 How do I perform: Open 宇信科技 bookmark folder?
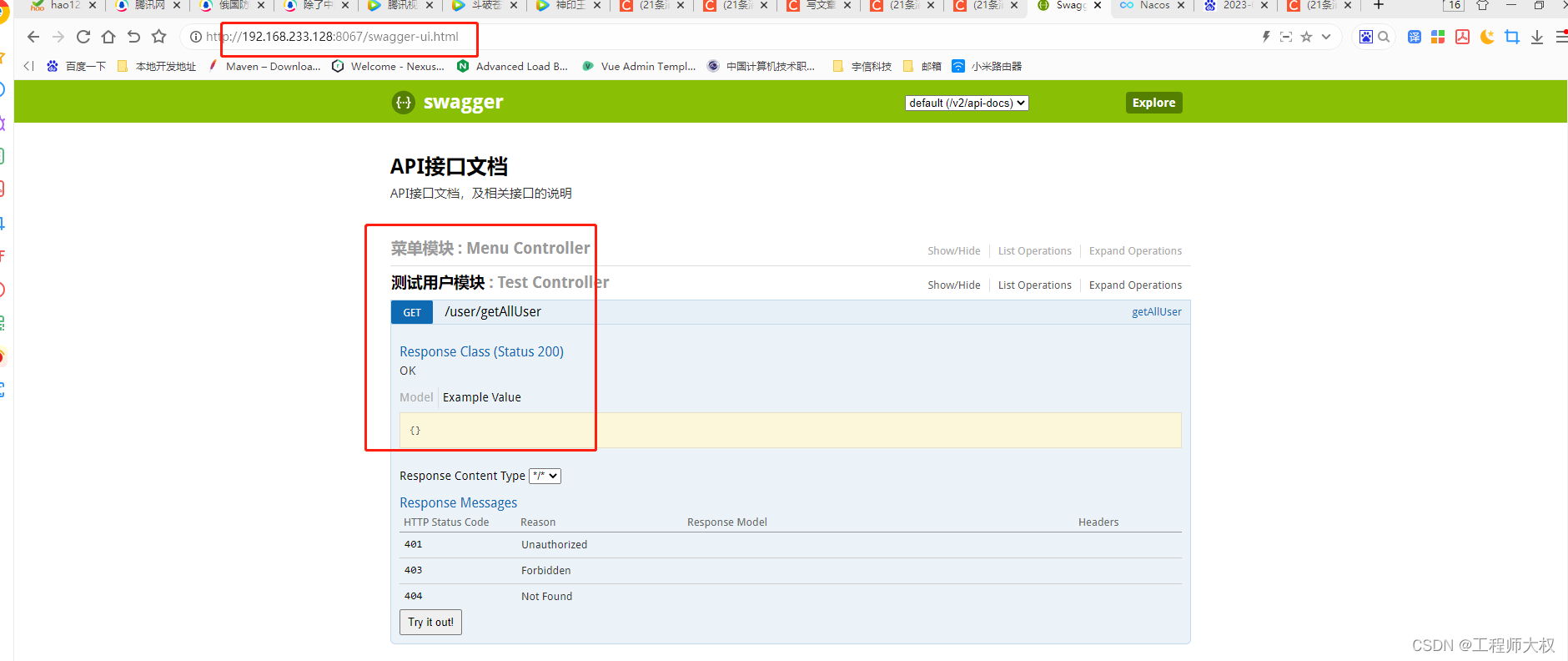(862, 66)
